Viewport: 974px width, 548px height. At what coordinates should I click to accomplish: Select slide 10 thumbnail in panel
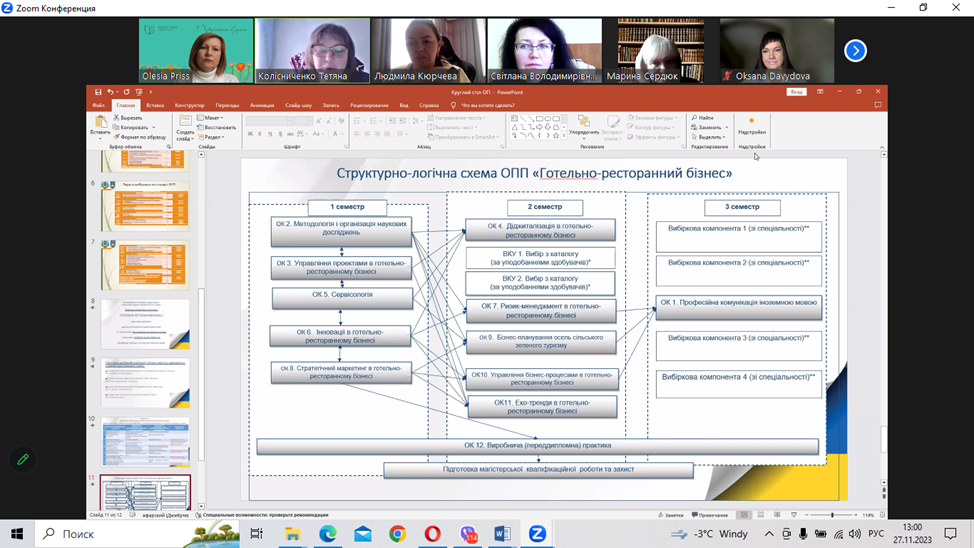coord(145,441)
